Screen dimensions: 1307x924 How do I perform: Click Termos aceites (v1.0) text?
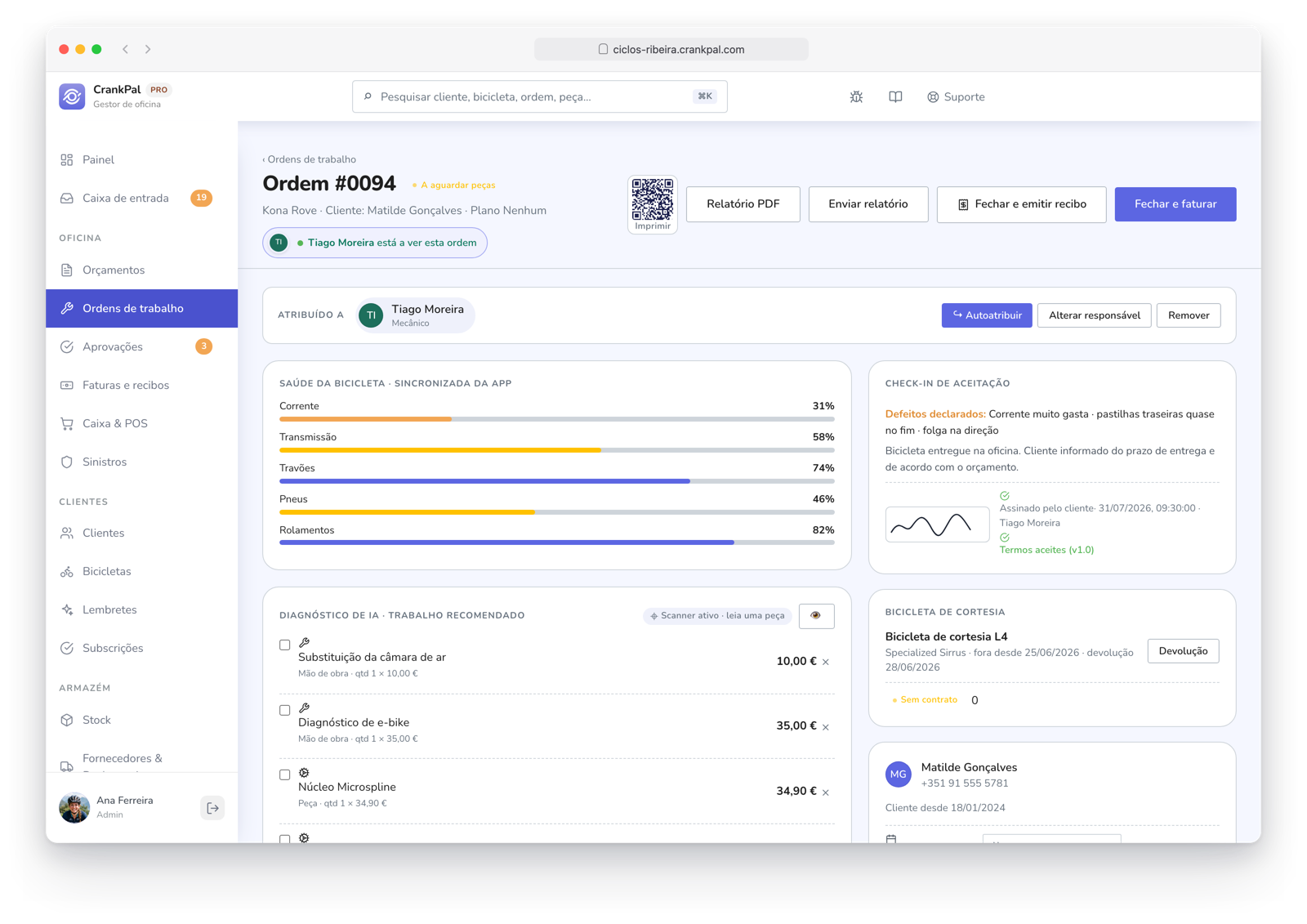pos(1046,550)
